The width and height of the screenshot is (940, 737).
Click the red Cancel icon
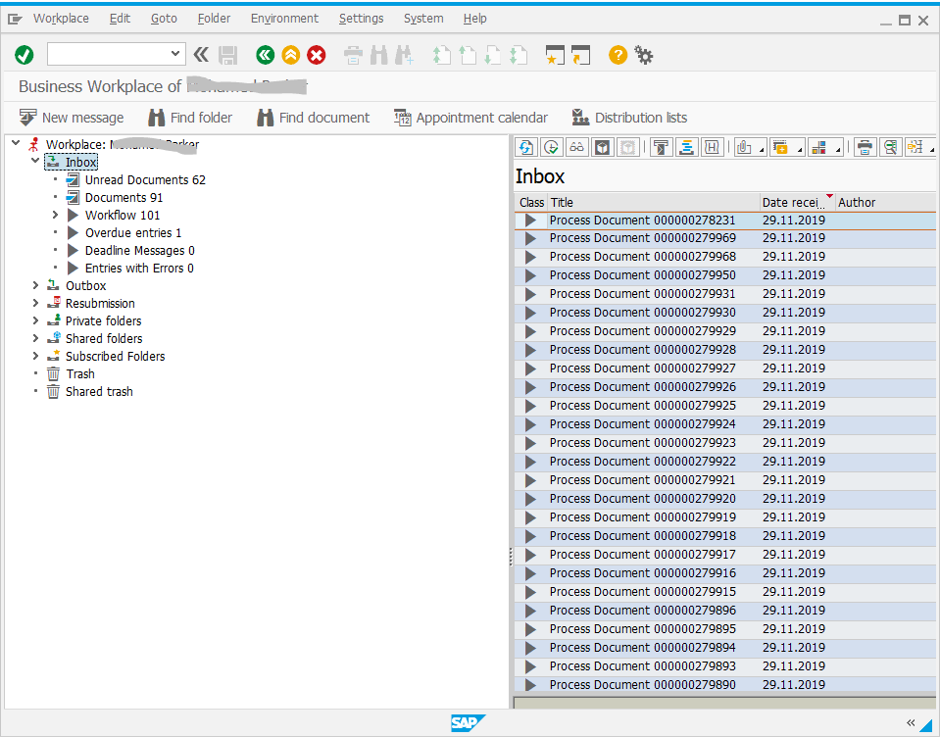point(317,55)
